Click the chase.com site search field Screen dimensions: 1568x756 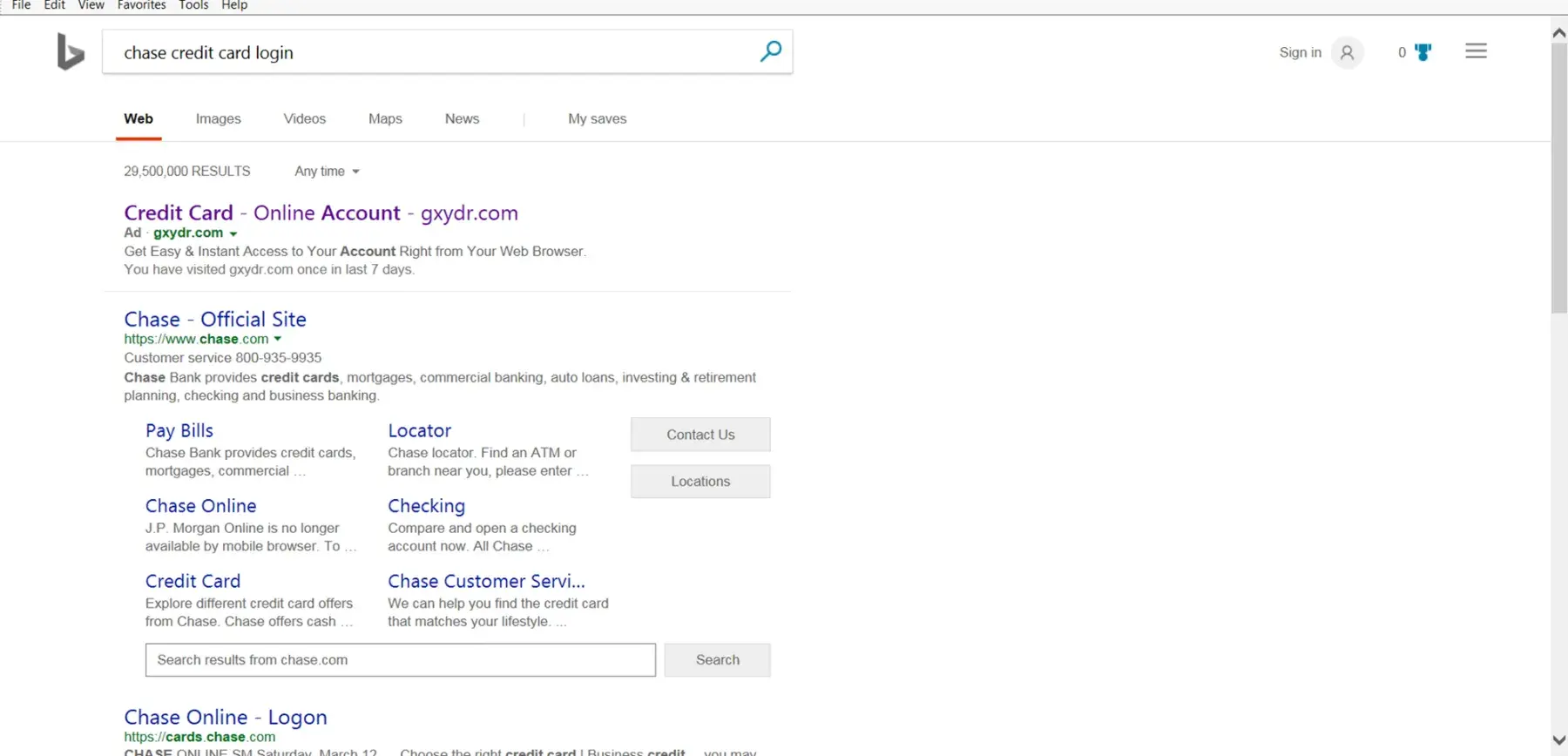point(400,660)
